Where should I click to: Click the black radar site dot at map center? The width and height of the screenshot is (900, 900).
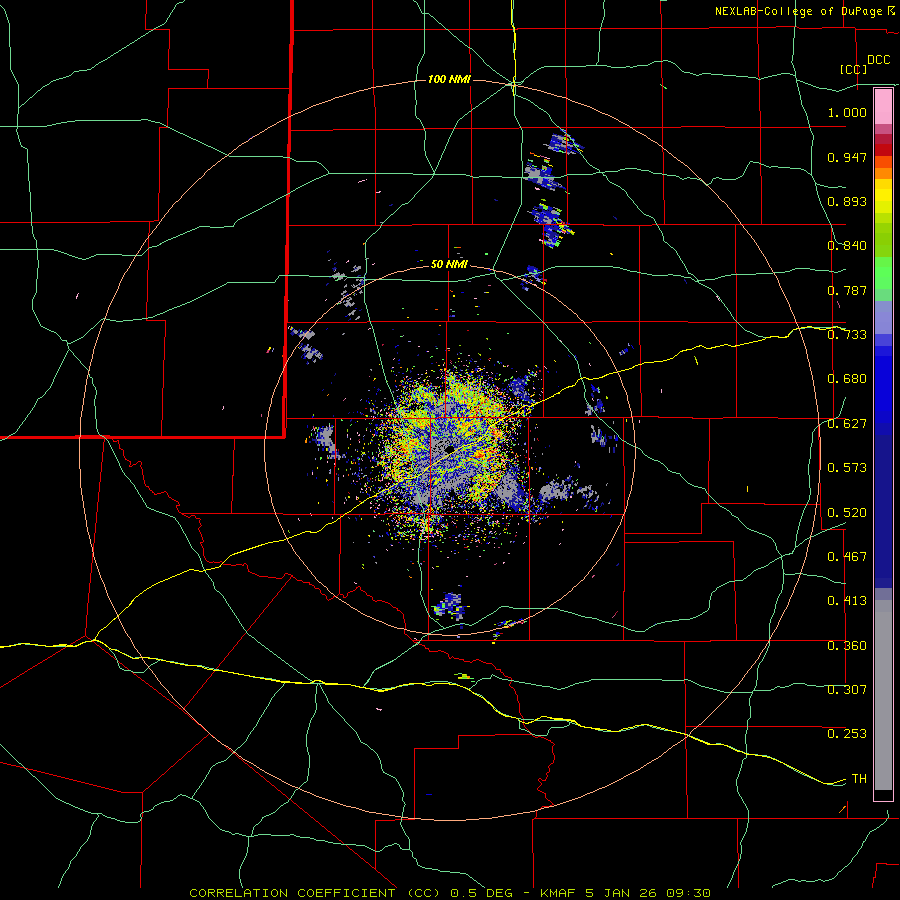[450, 448]
